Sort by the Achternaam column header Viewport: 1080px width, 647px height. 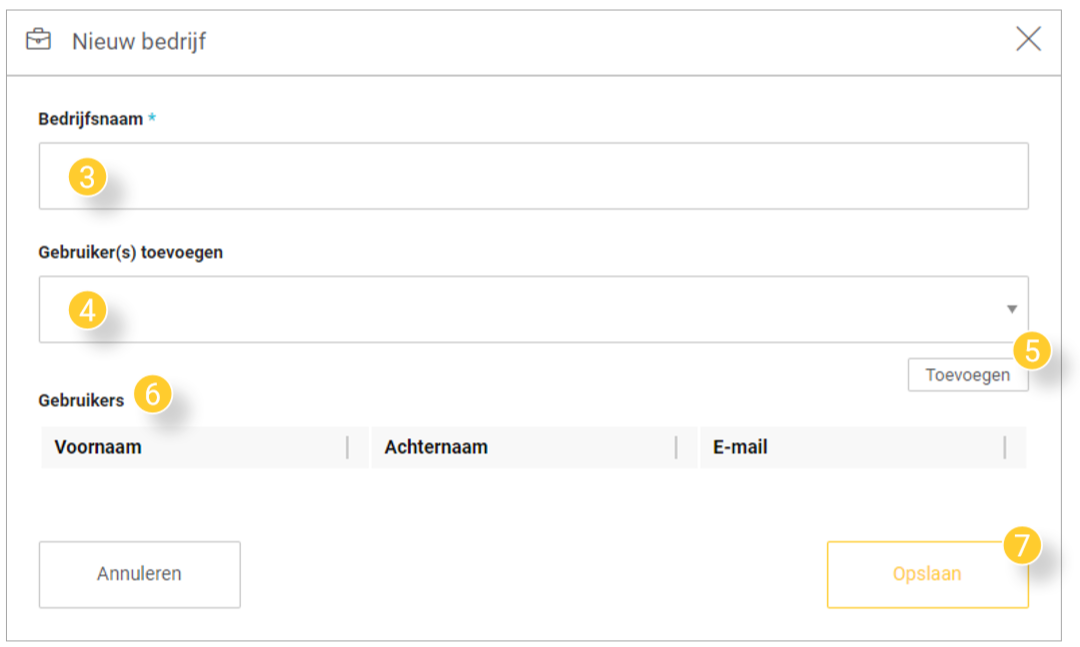(436, 447)
